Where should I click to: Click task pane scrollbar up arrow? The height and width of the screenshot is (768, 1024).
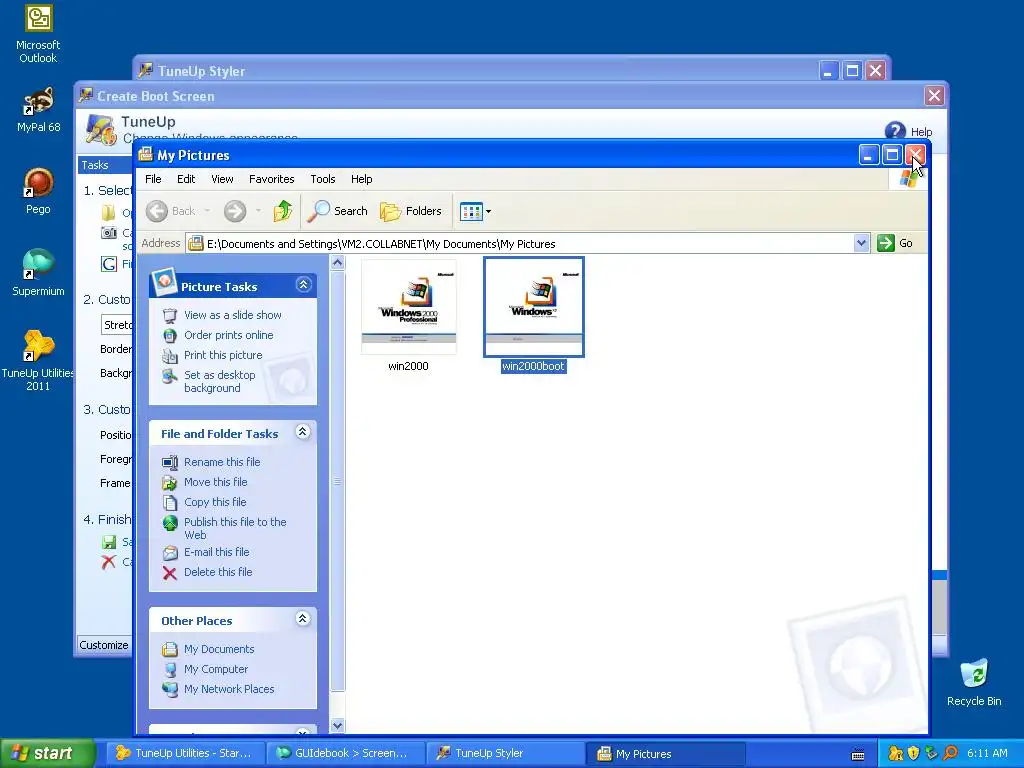(x=338, y=263)
